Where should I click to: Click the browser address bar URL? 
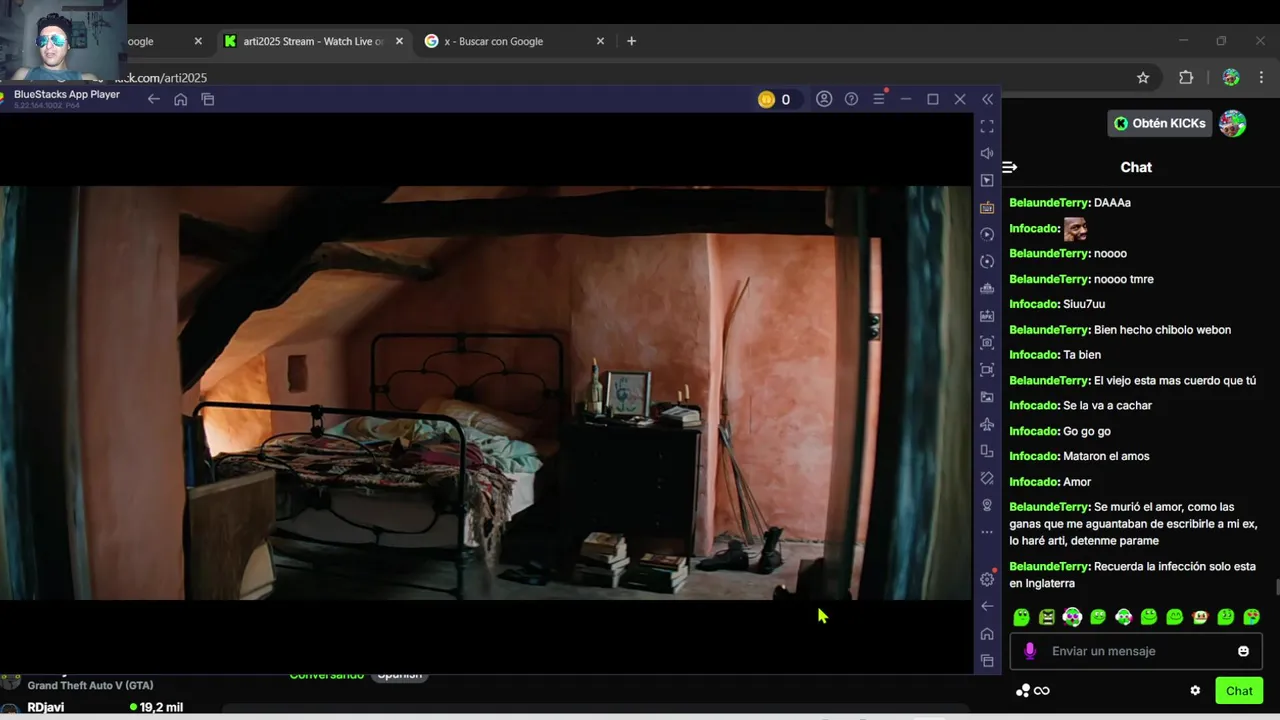160,78
